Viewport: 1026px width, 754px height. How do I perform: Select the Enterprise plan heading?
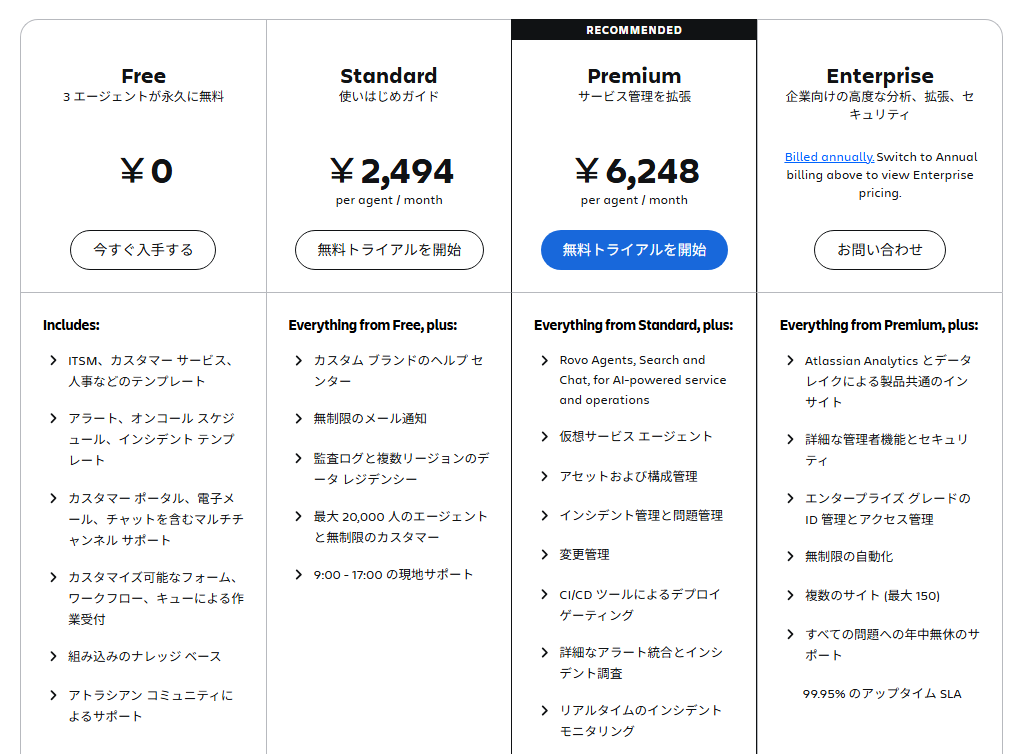coord(879,75)
